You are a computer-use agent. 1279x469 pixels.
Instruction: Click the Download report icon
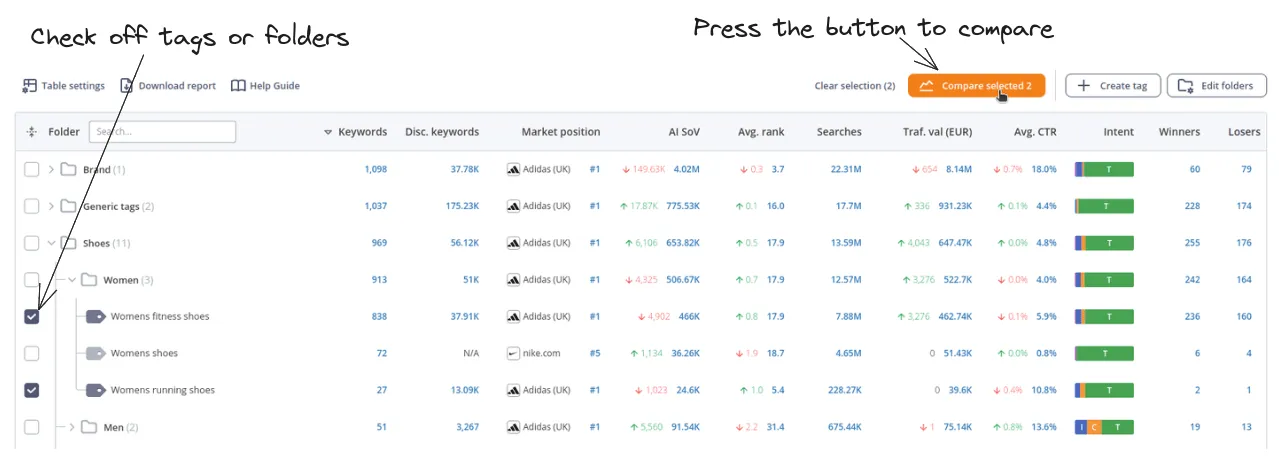tap(128, 86)
